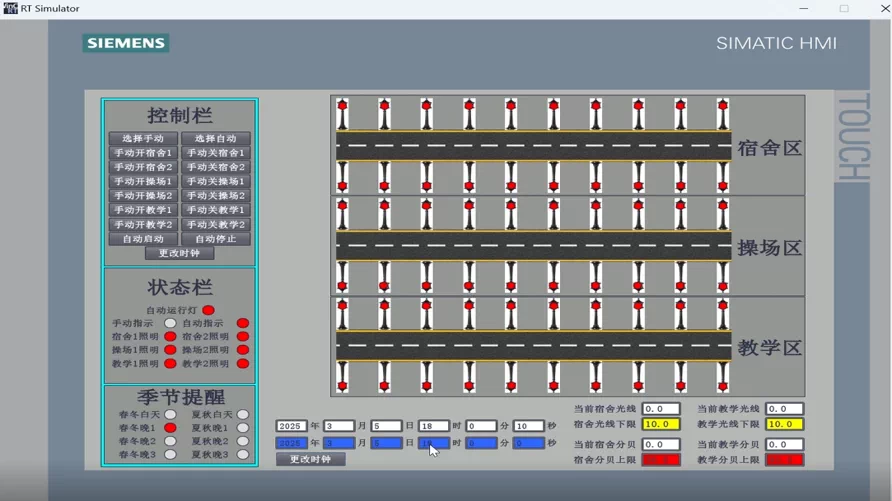892x501 pixels.
Task: Click the 当前教学光线 value field
Action: 784,409
